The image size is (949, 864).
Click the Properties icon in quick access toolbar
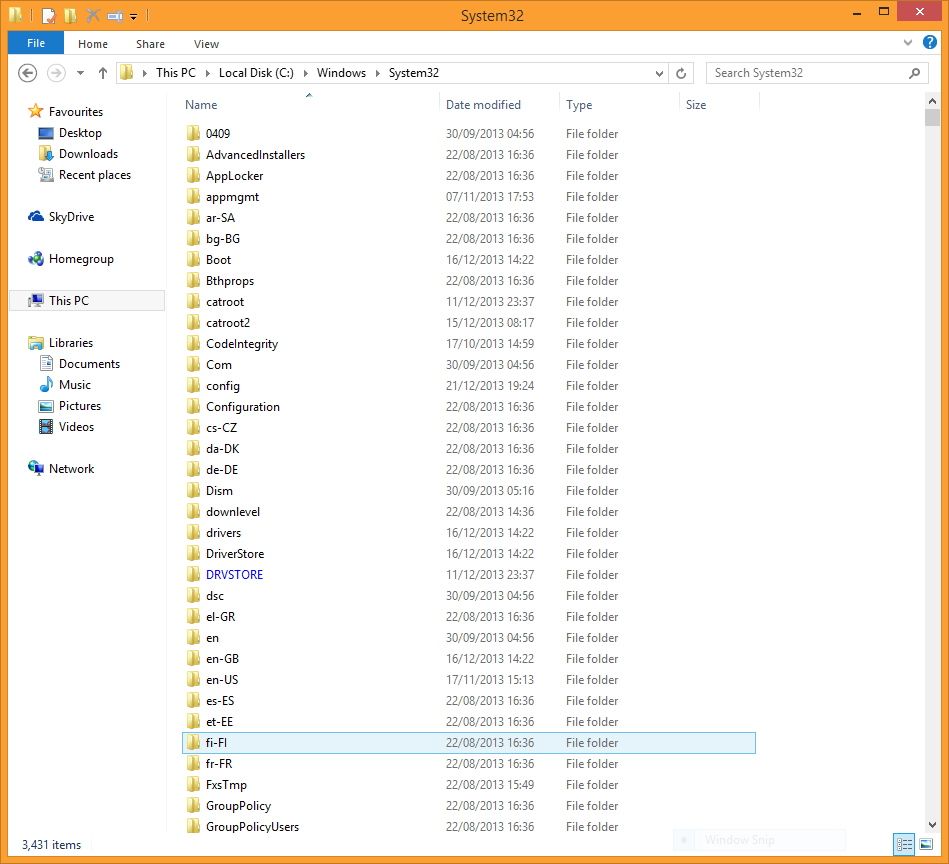[x=48, y=15]
